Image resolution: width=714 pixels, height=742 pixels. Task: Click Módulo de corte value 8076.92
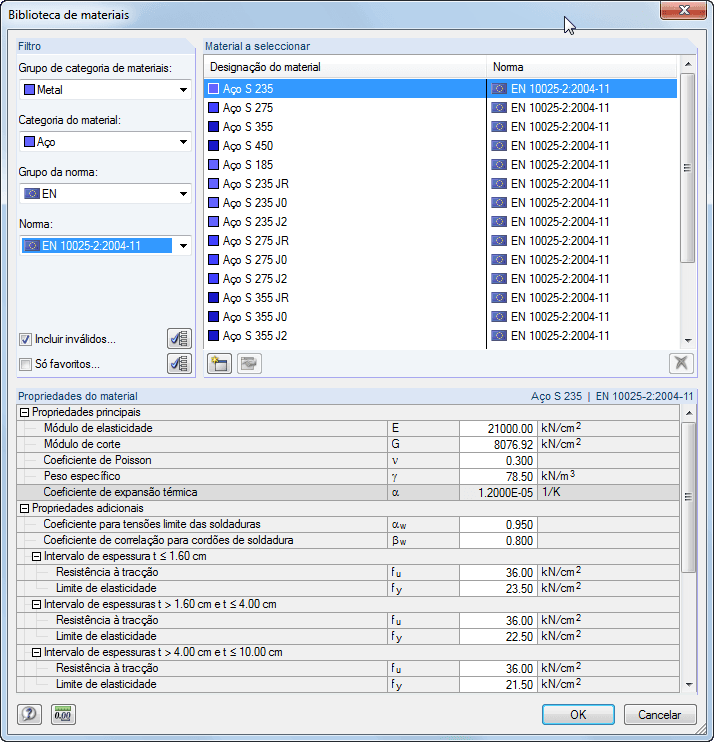coord(498,444)
